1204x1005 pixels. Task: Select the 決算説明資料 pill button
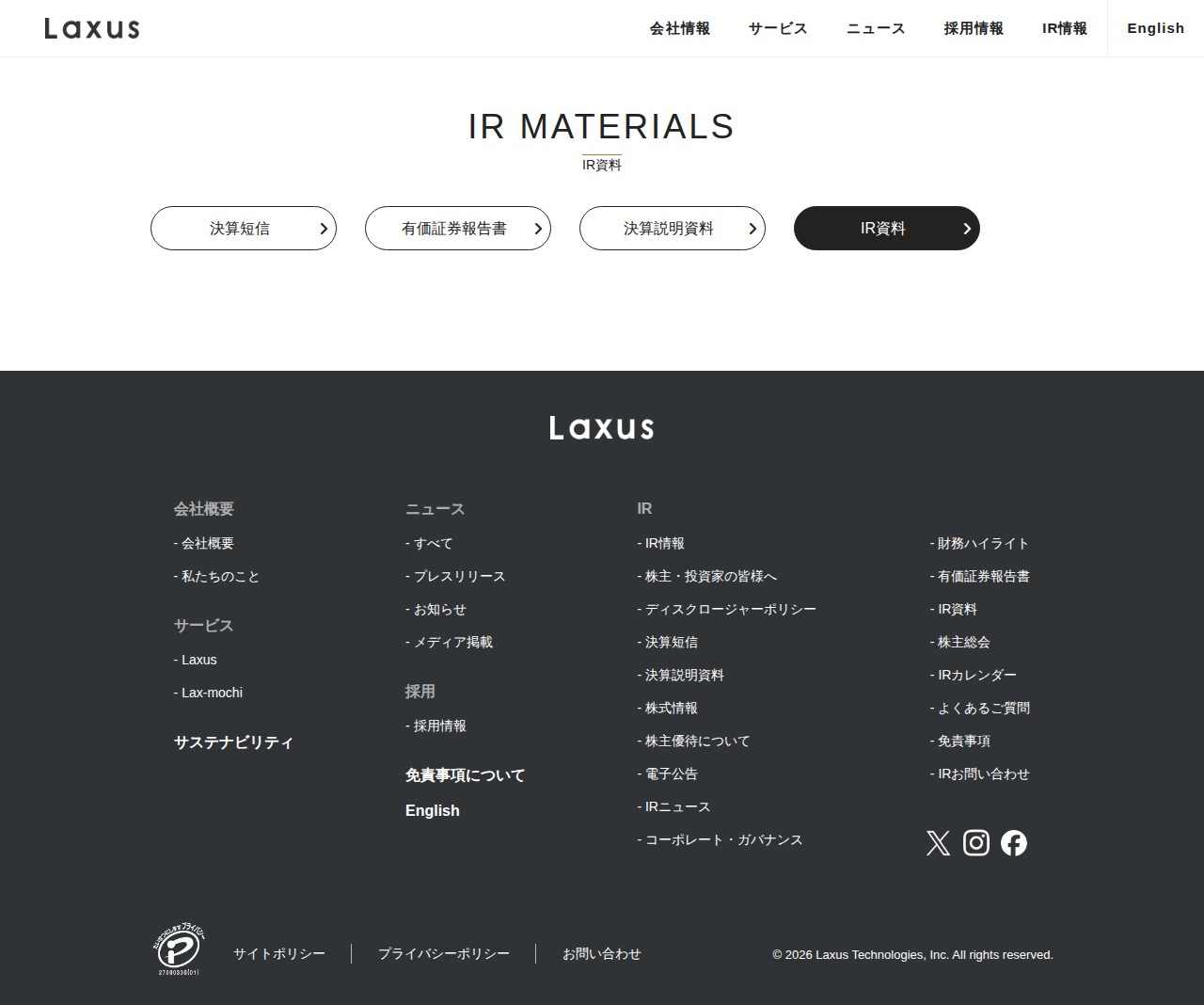pyautogui.click(x=673, y=229)
